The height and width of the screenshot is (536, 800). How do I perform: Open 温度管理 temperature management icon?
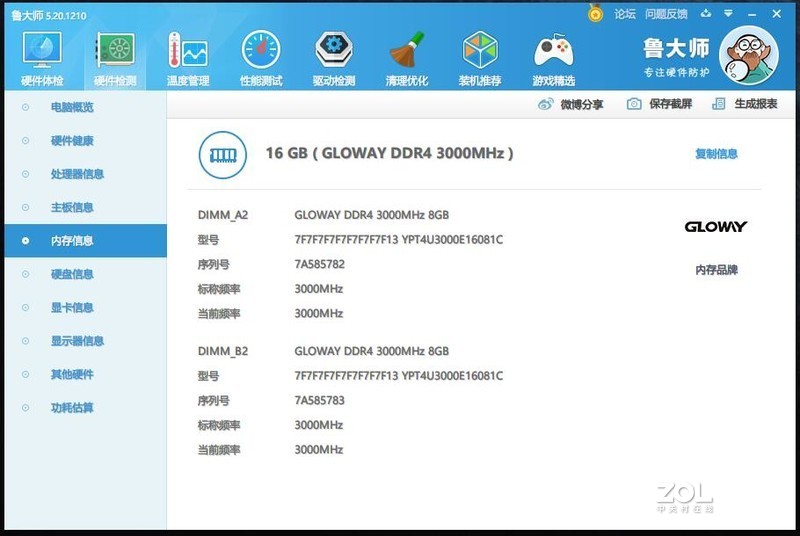click(188, 51)
